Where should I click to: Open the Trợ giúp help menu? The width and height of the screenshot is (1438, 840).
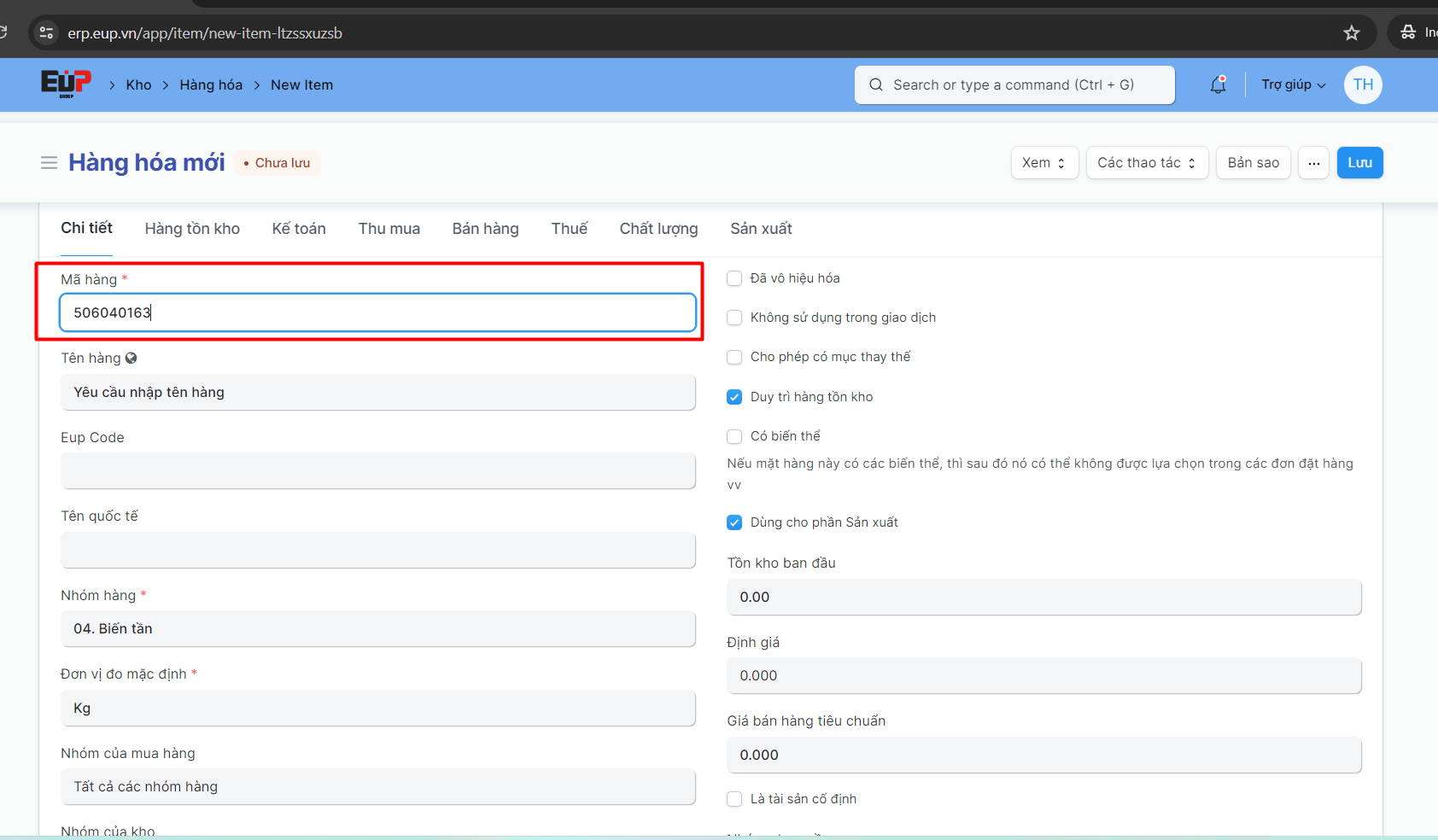(x=1293, y=85)
